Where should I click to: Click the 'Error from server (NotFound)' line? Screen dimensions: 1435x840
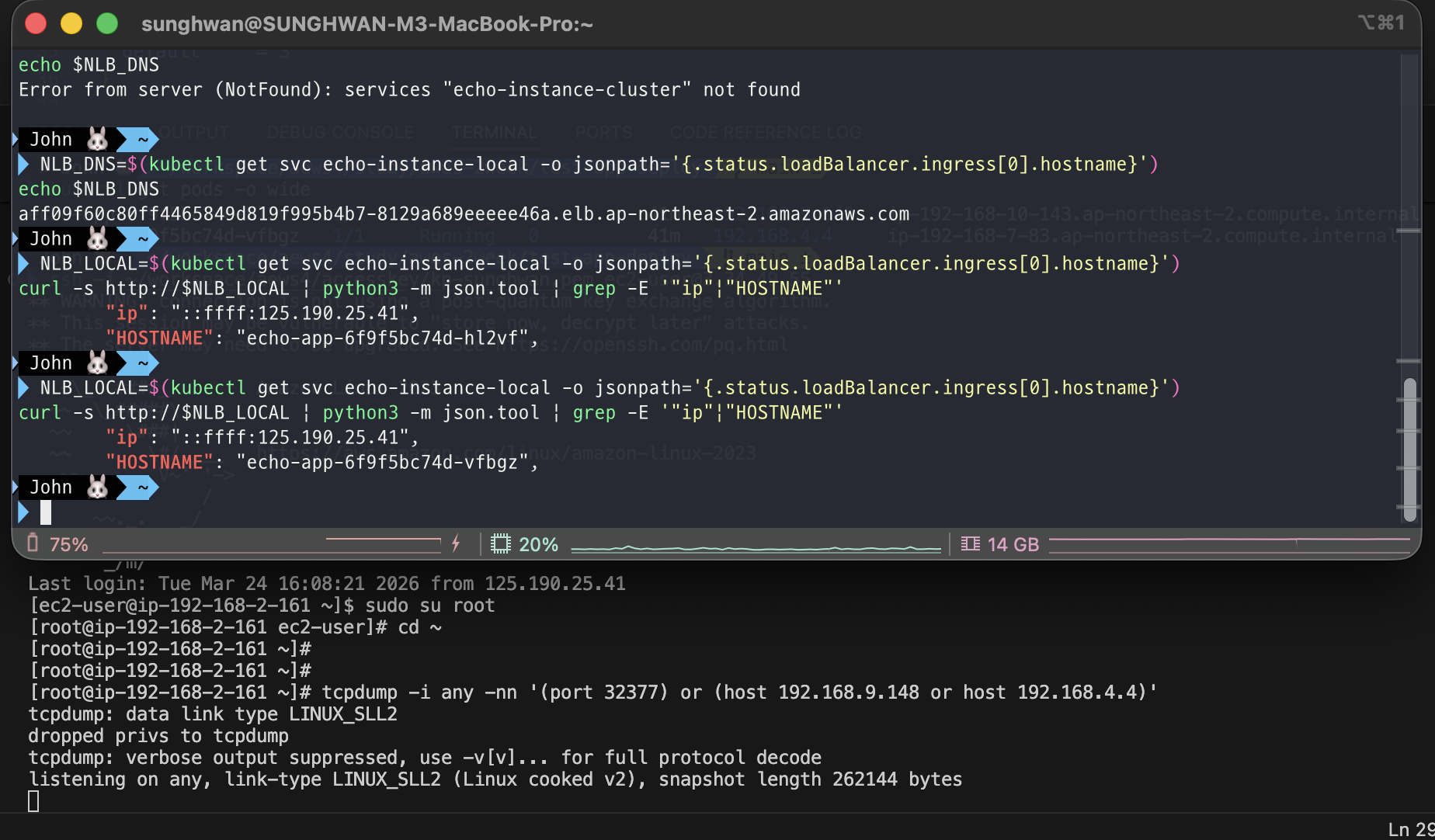pyautogui.click(x=409, y=89)
